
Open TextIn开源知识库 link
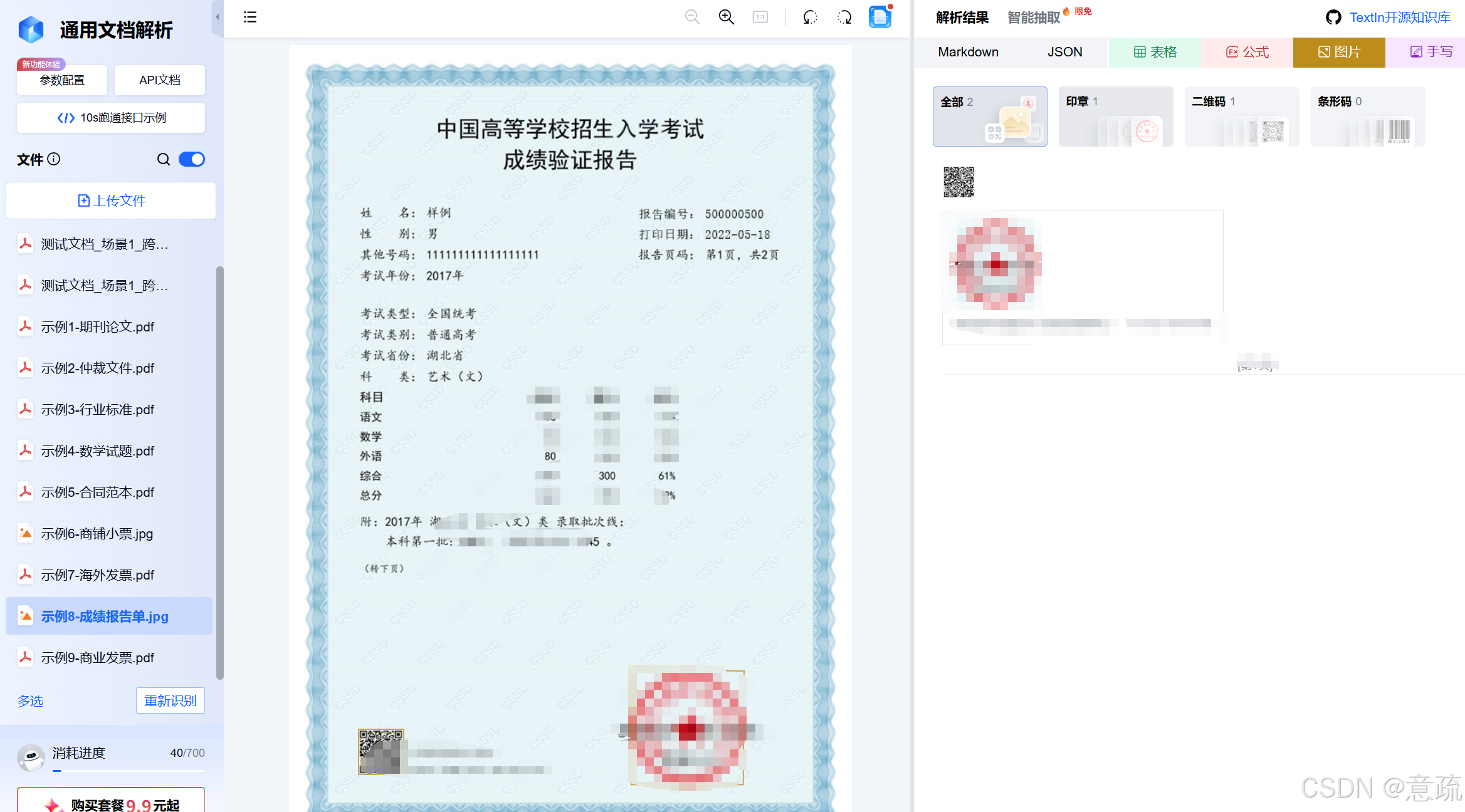(1400, 18)
